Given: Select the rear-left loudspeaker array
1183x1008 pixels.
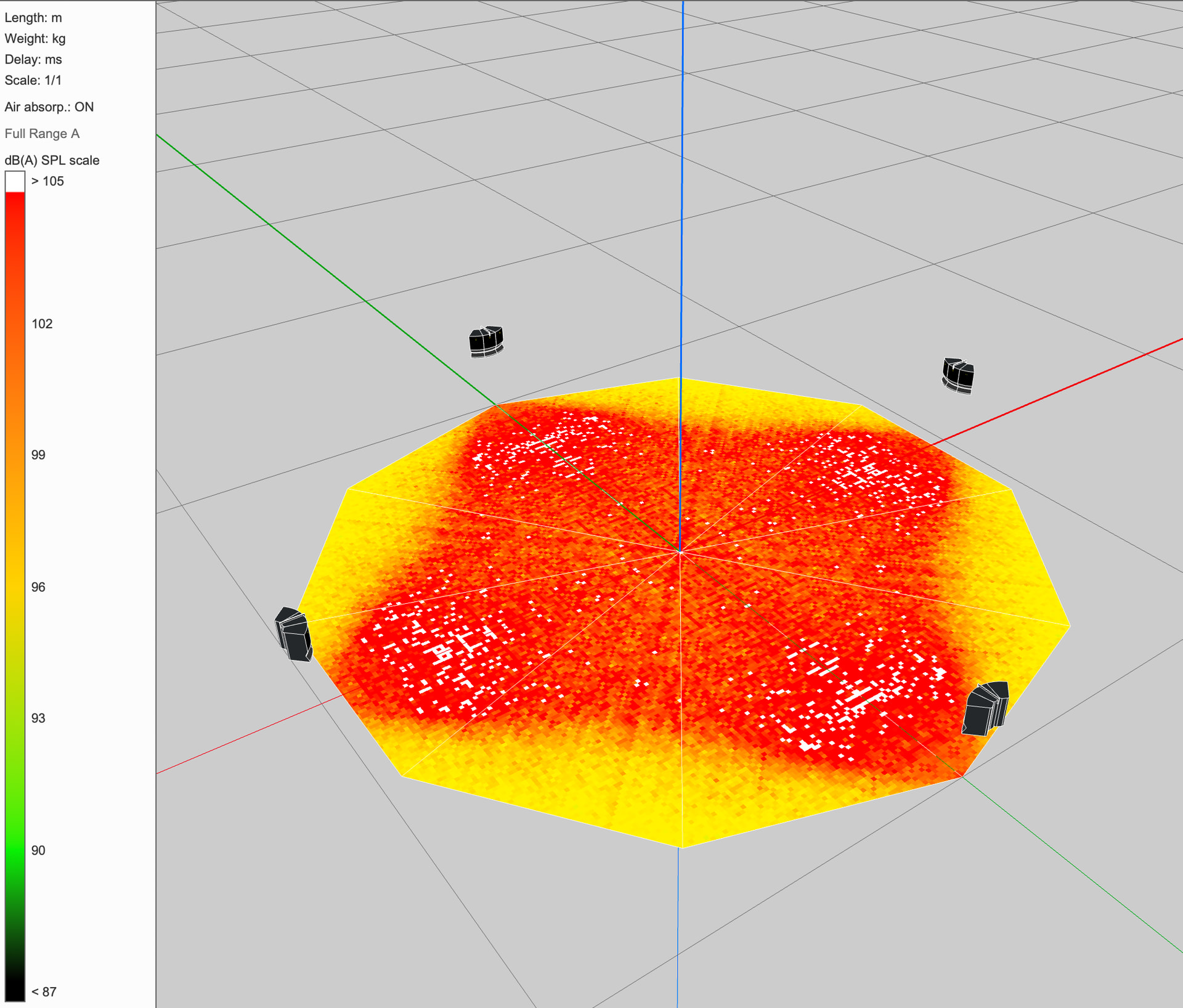Looking at the screenshot, I should [486, 341].
